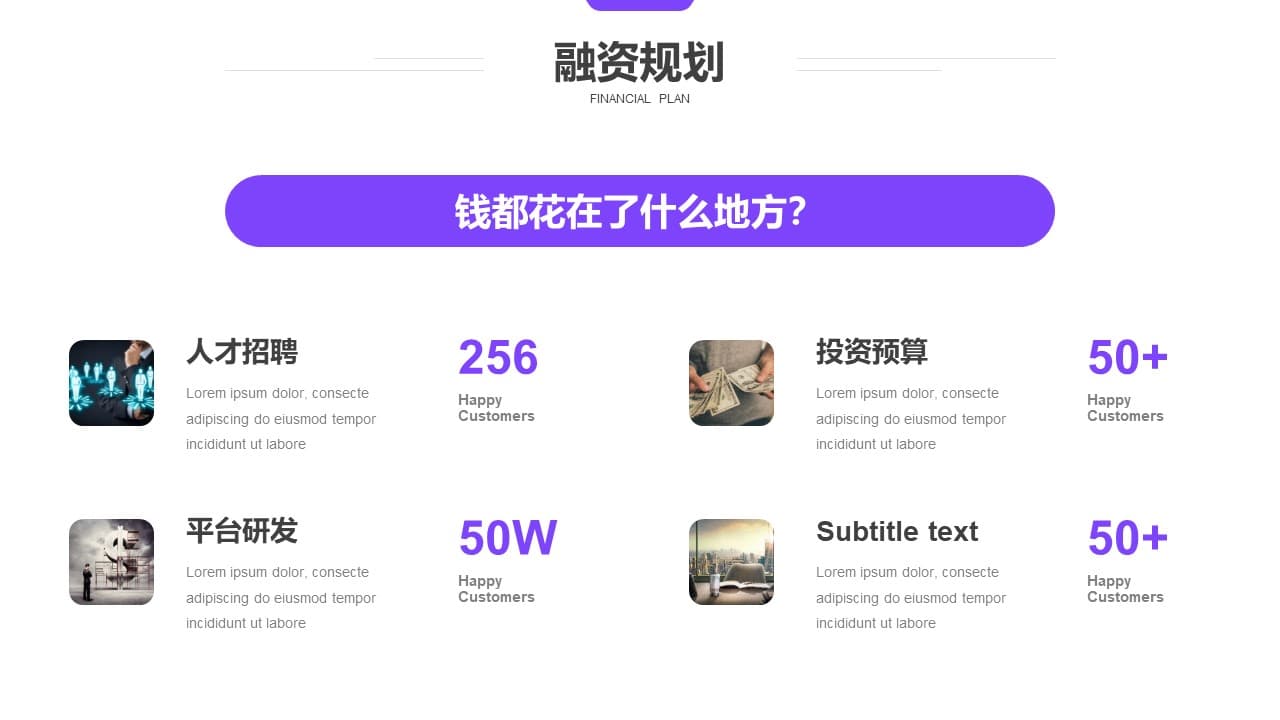The height and width of the screenshot is (720, 1280).
Task: Select the subtitle FINANCIAL PLAN
Action: [640, 99]
